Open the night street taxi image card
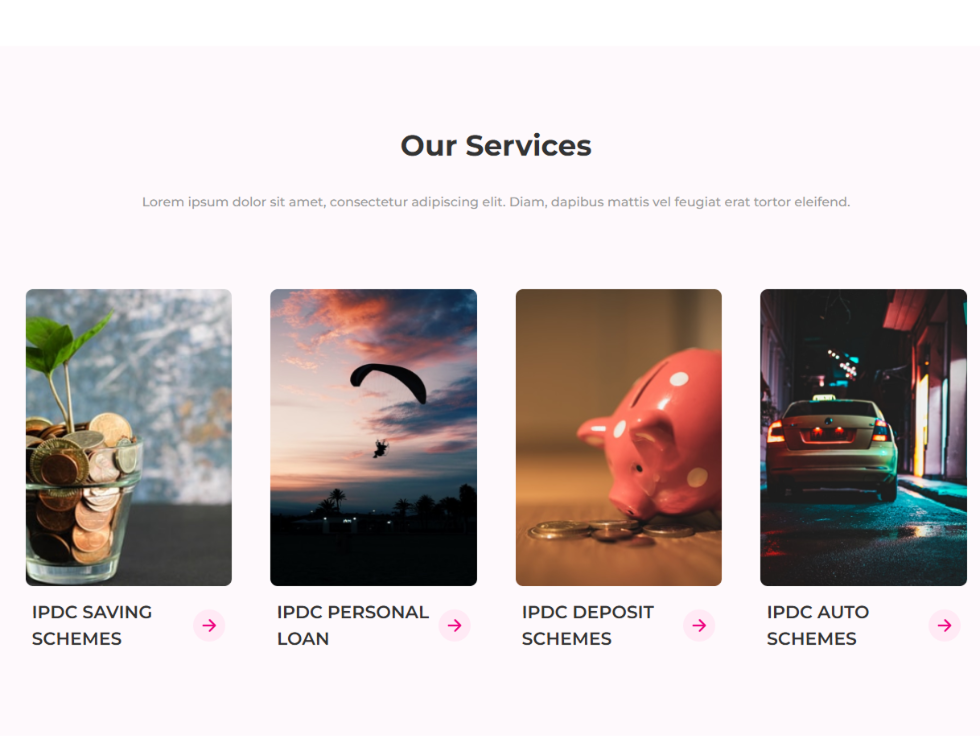The width and height of the screenshot is (980, 747). pyautogui.click(x=863, y=437)
